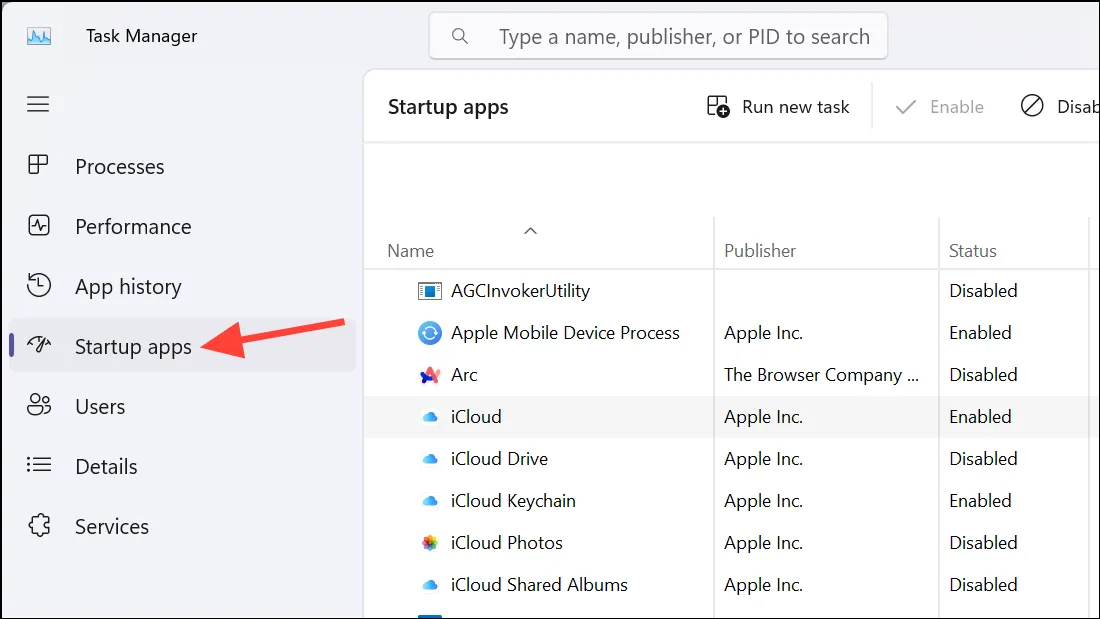This screenshot has width=1100, height=619.
Task: Select the Startup apps tab
Action: pyautogui.click(x=182, y=346)
